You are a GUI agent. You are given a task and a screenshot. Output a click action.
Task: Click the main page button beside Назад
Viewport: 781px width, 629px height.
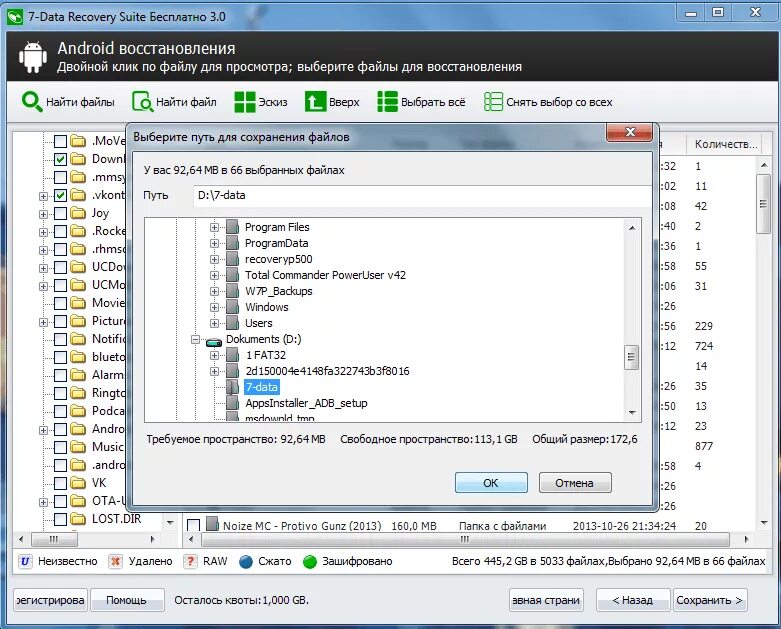(x=546, y=600)
